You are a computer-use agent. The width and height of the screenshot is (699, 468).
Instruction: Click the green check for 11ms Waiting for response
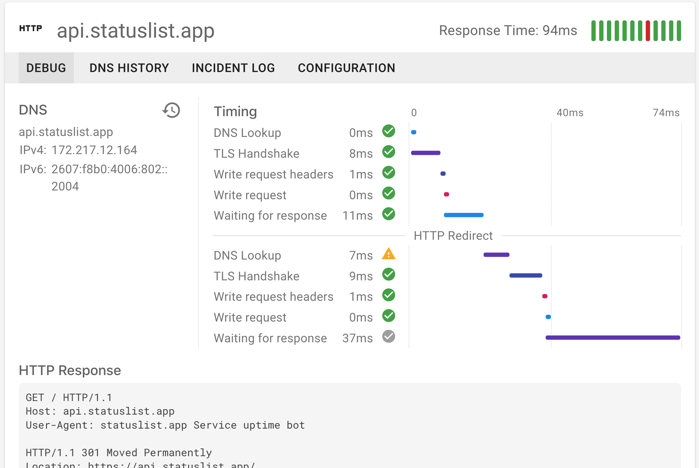click(389, 214)
